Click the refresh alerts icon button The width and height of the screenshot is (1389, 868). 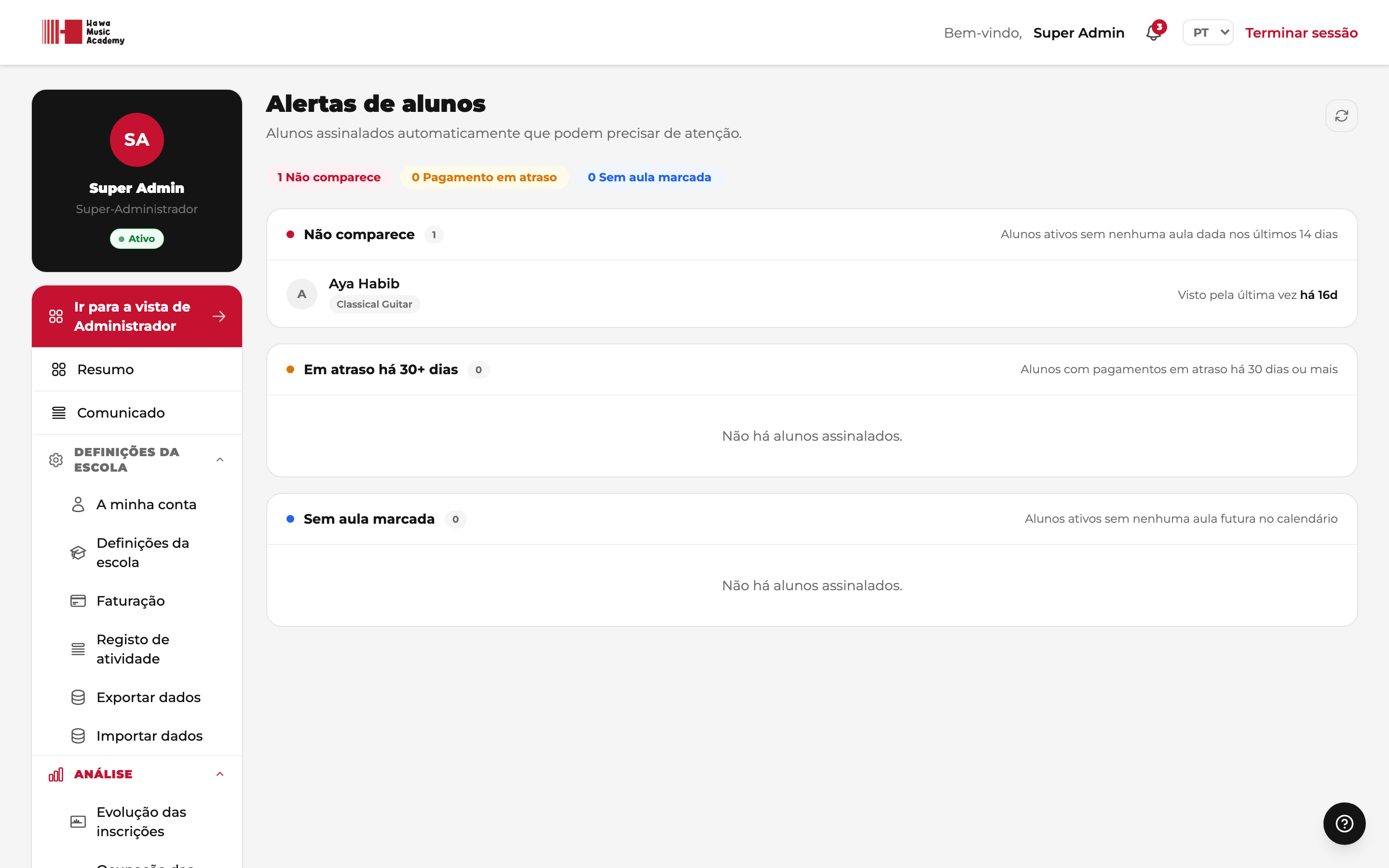1341,116
